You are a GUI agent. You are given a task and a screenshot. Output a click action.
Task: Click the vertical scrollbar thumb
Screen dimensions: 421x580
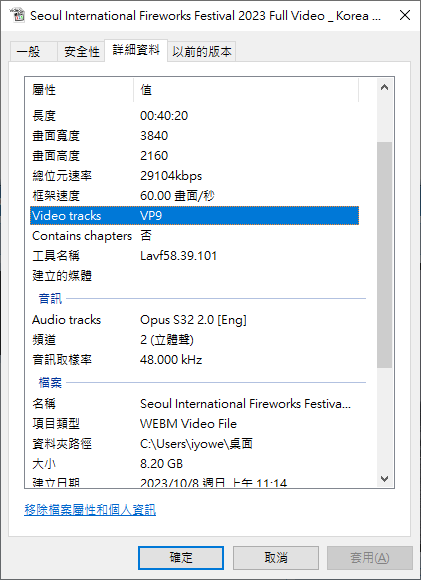click(384, 255)
